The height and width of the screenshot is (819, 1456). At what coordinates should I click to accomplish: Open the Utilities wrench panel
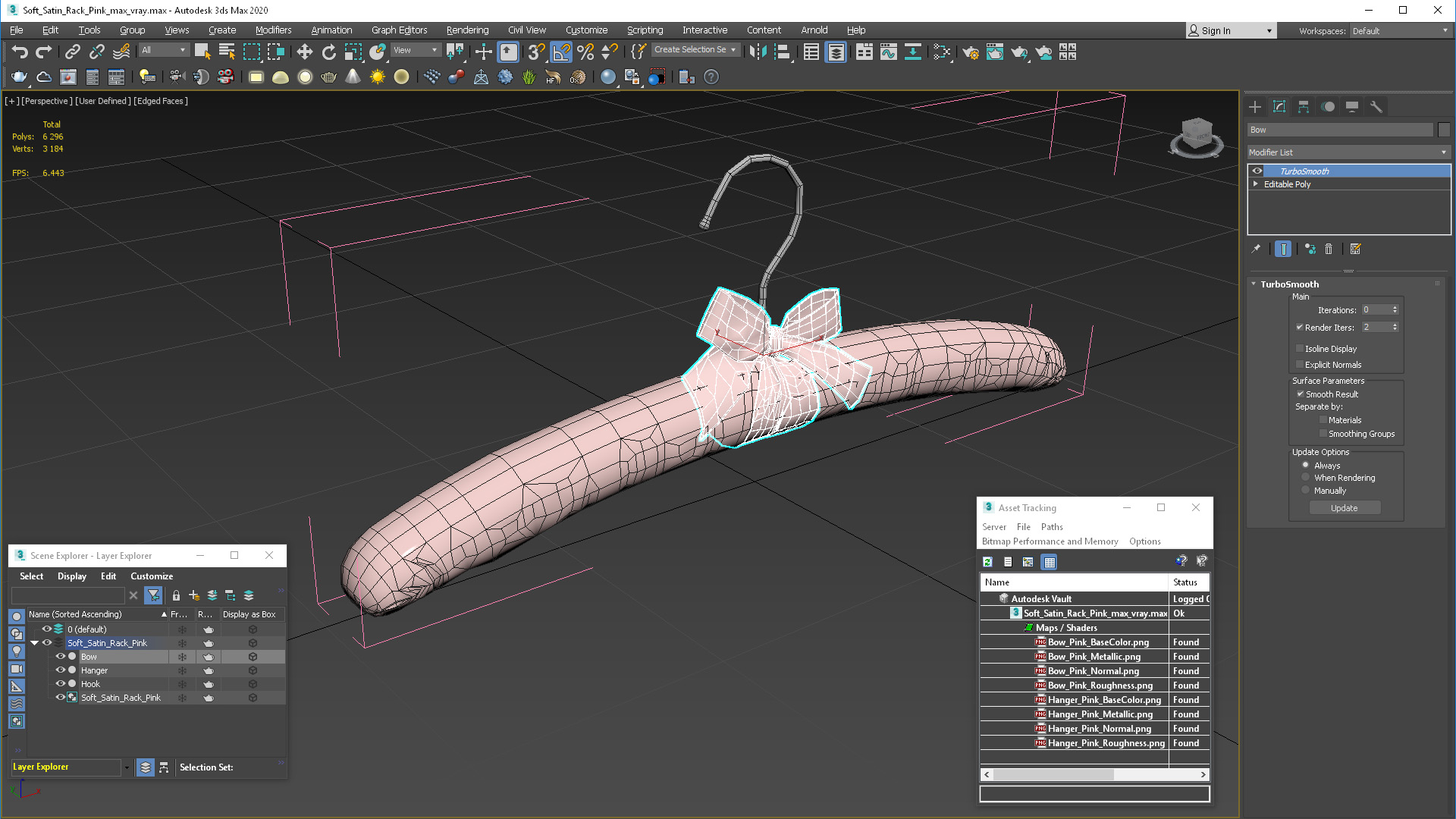pos(1376,107)
